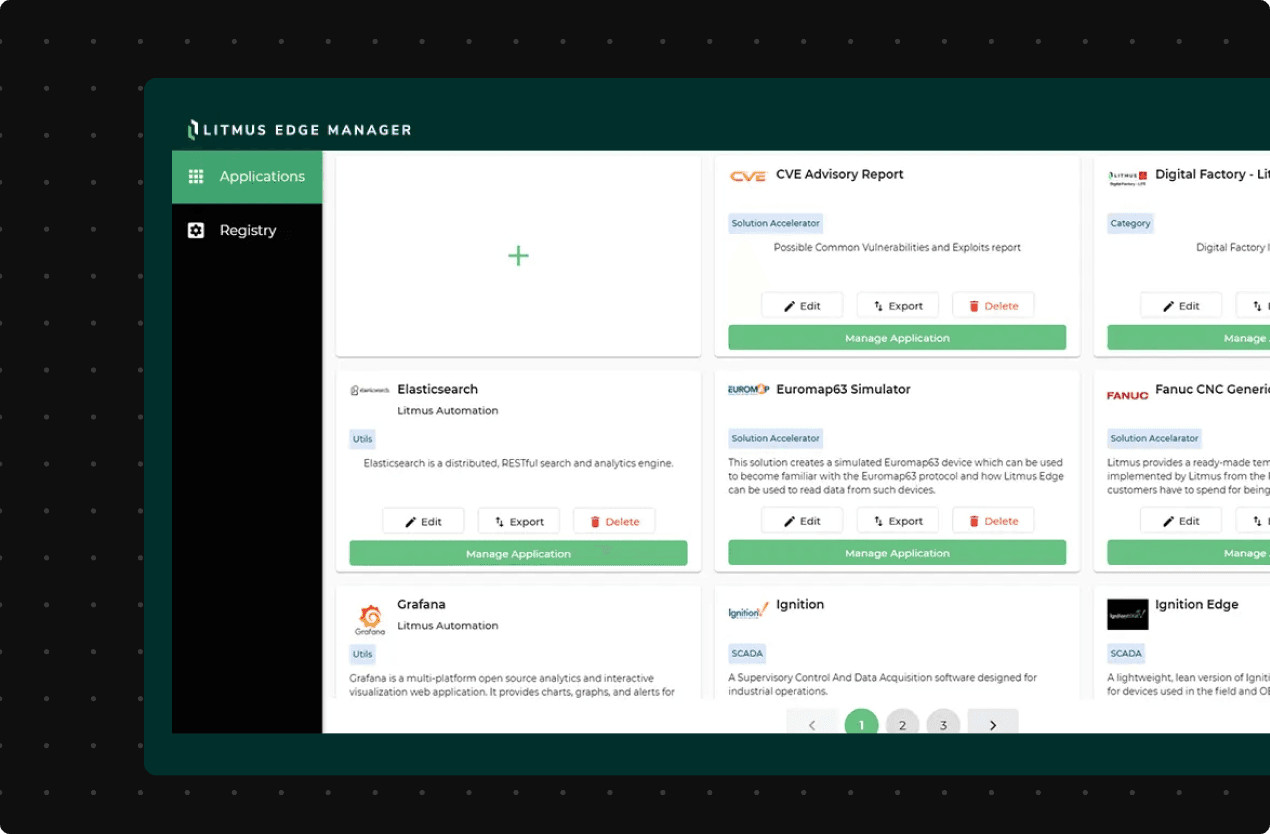Screen dimensions: 1270x834
Task: Click the Ignition Edge logo thumbnail
Action: (x=1127, y=614)
